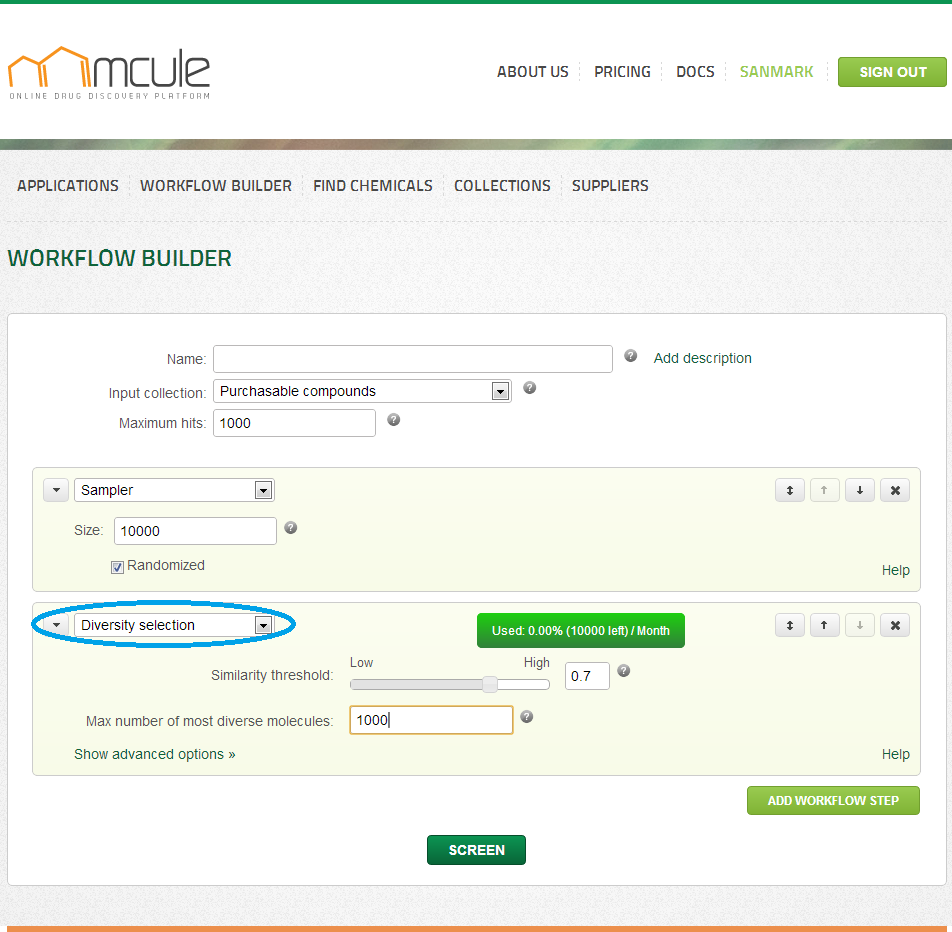The image size is (952, 932).
Task: Delete the Diversity selection step
Action: click(895, 625)
